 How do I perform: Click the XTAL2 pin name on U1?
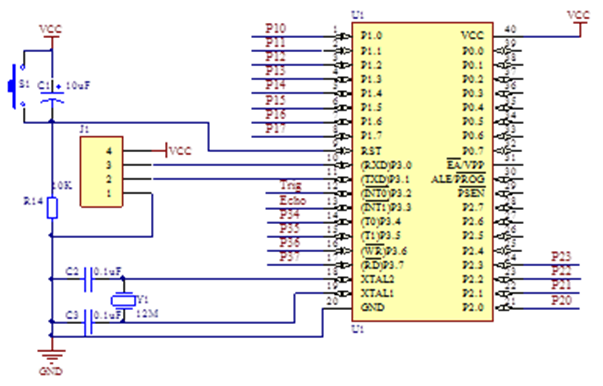(377, 279)
